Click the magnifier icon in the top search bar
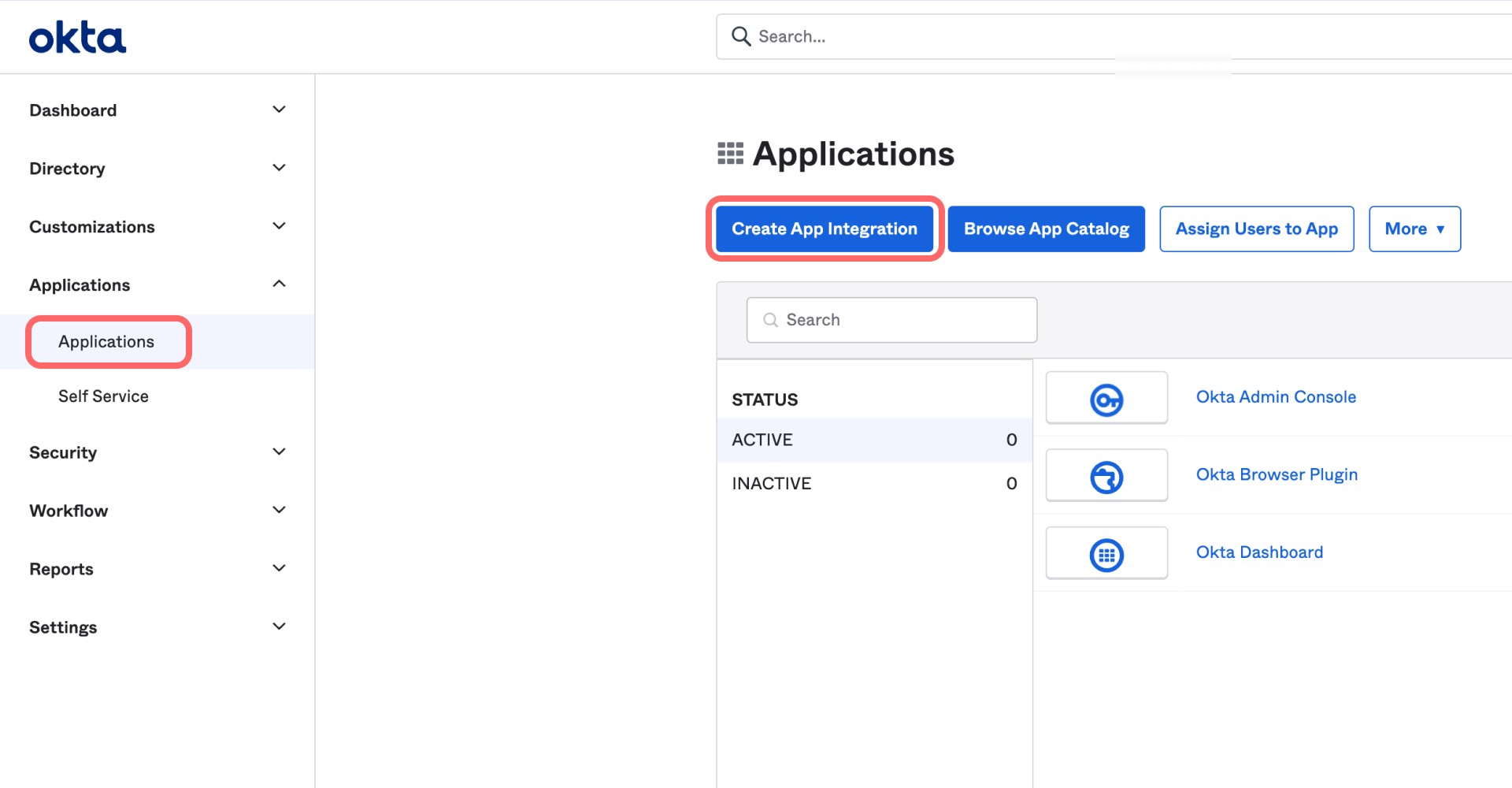 (740, 36)
